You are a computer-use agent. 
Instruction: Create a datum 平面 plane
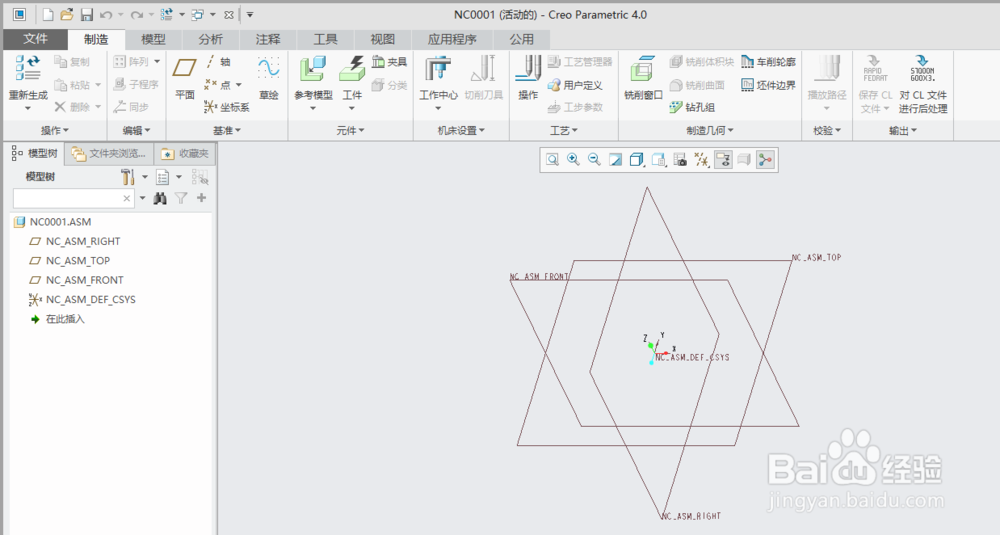[x=185, y=78]
